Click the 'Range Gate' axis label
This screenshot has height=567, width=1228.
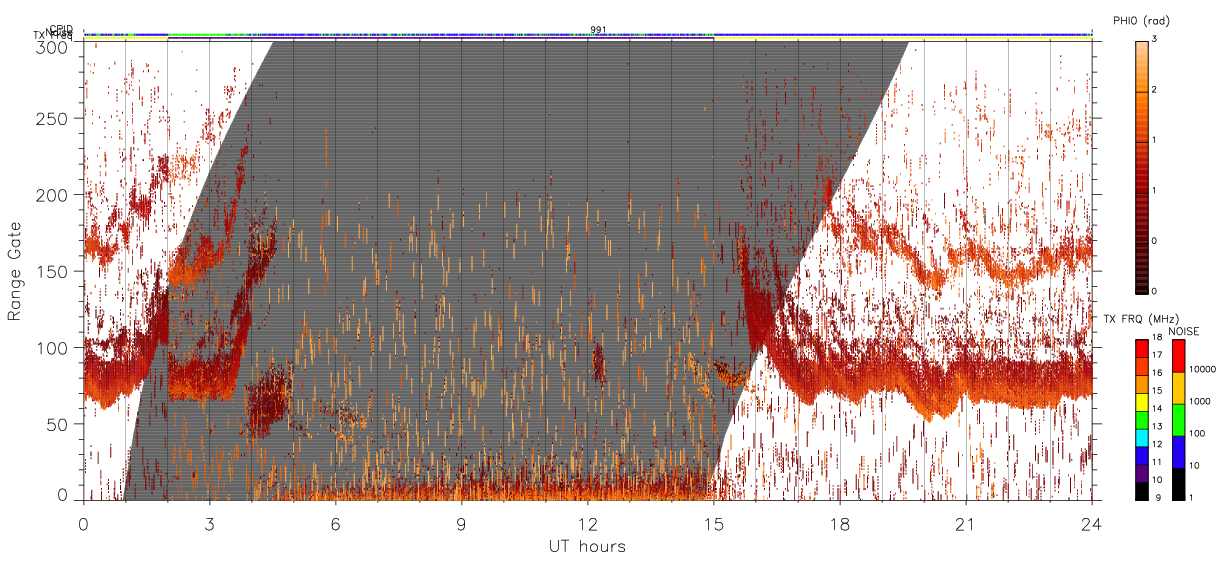(x=15, y=271)
